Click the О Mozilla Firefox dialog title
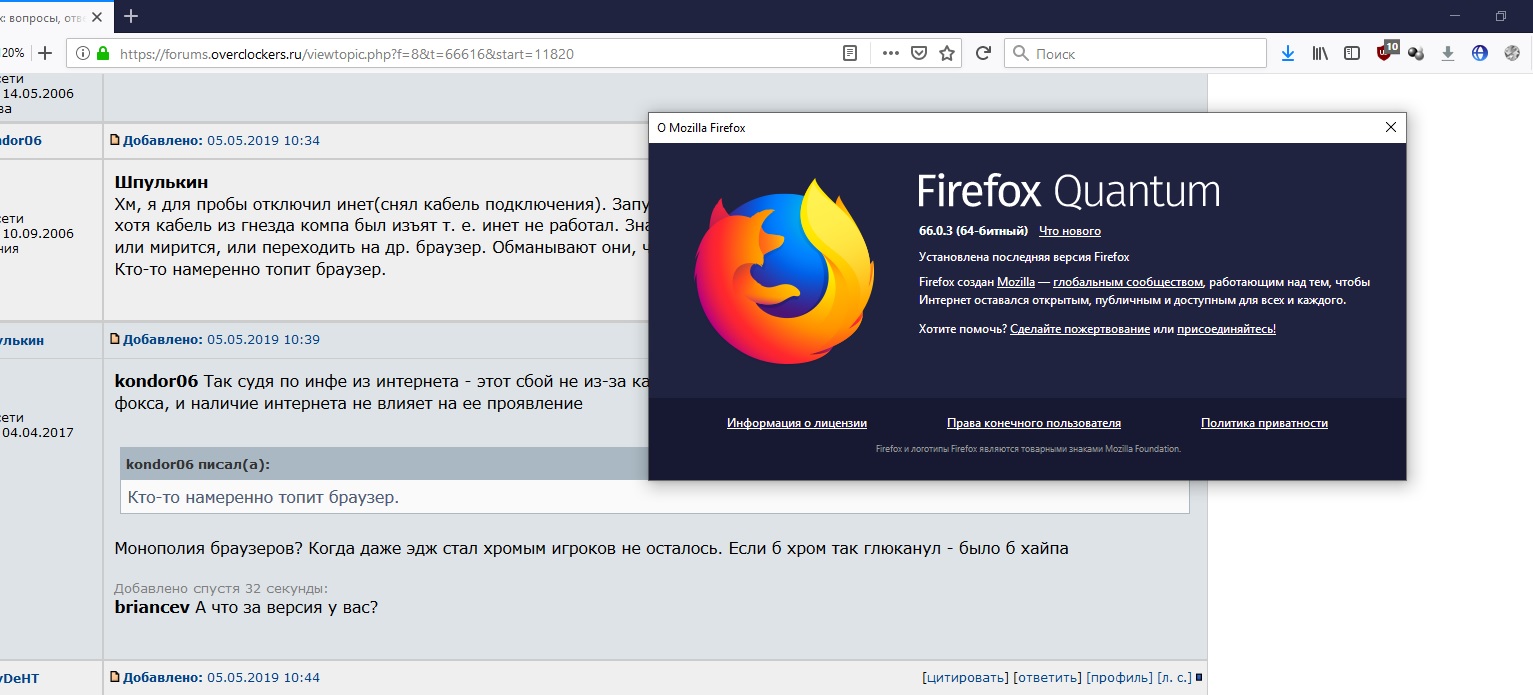Screen dimensions: 1533x695 pyautogui.click(x=701, y=127)
